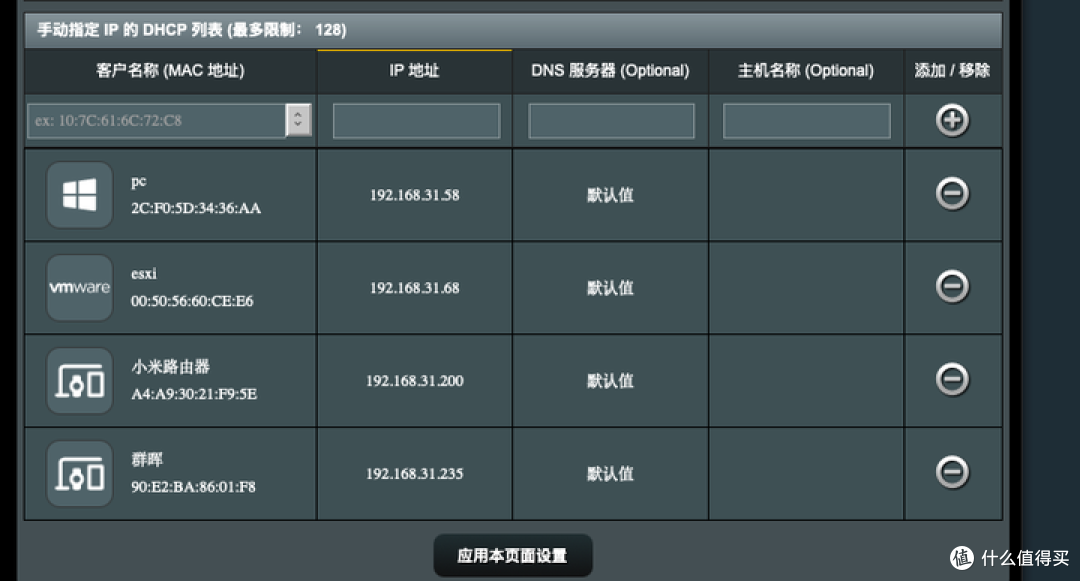Image resolution: width=1080 pixels, height=581 pixels.
Task: Click the pc client name
Action: [x=138, y=182]
